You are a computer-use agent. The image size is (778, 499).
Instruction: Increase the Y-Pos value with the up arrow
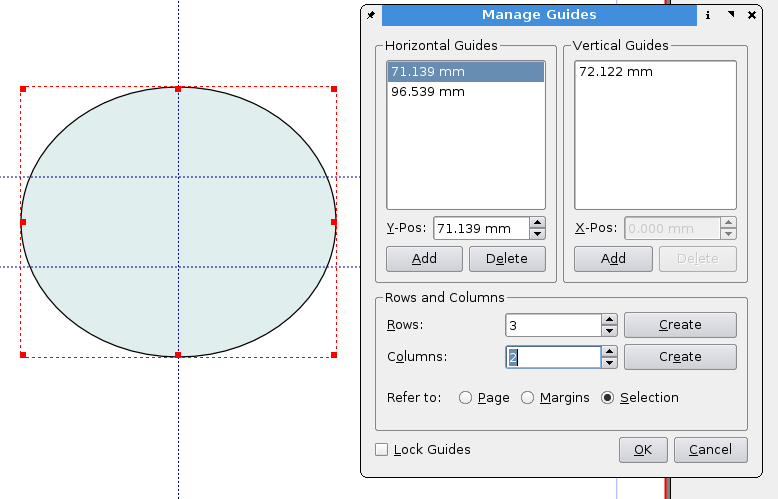point(537,222)
